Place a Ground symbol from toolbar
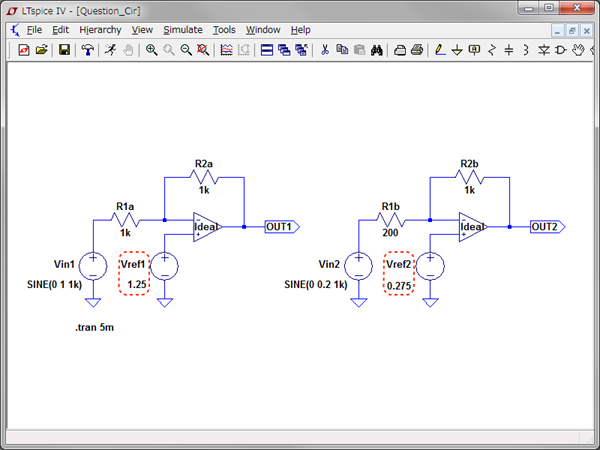Screen dimensions: 600x450 pyautogui.click(x=457, y=49)
